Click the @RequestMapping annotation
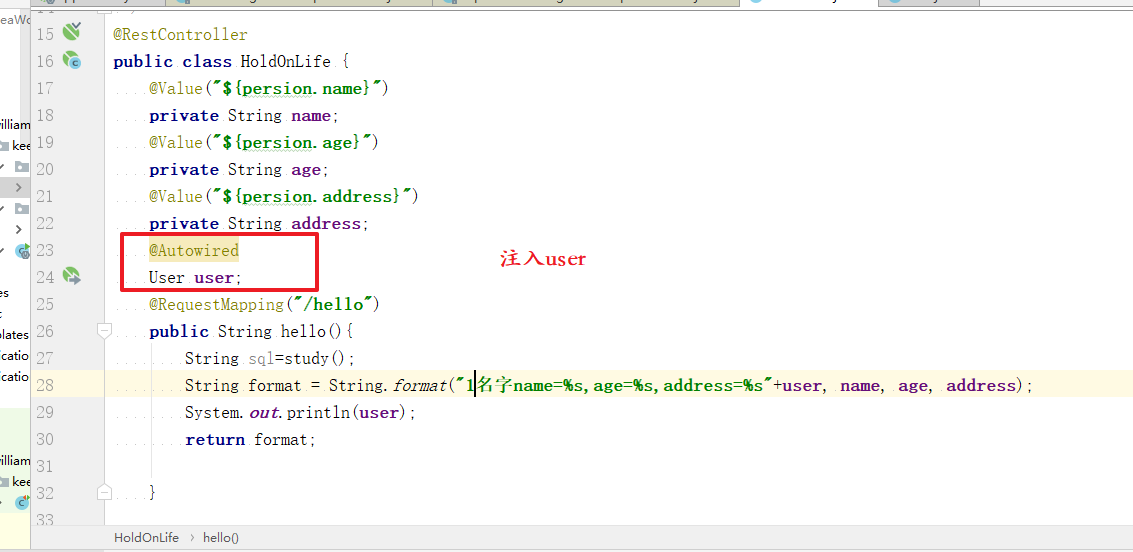1133x552 pixels. click(x=217, y=305)
